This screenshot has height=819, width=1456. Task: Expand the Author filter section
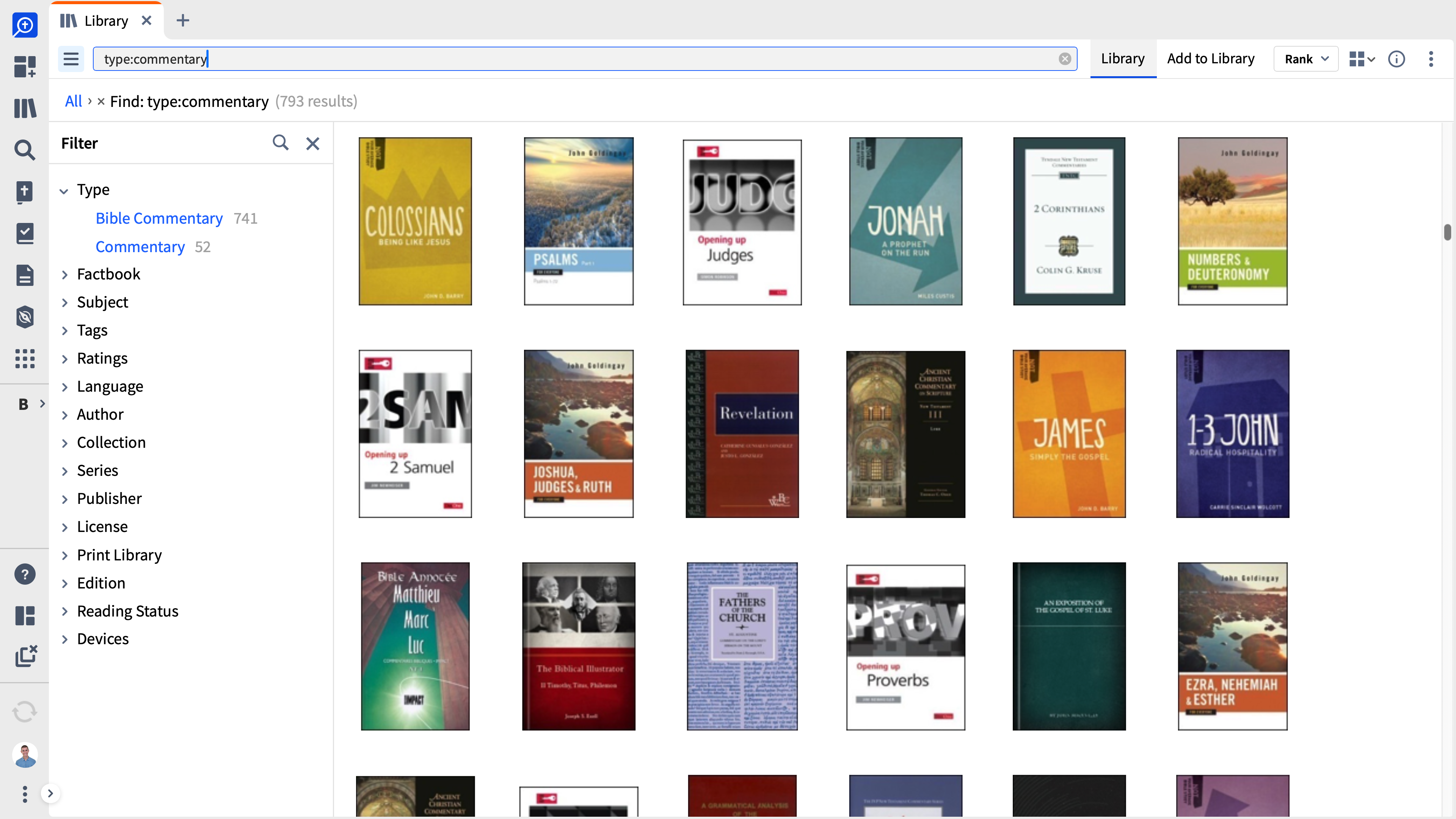[x=64, y=415]
